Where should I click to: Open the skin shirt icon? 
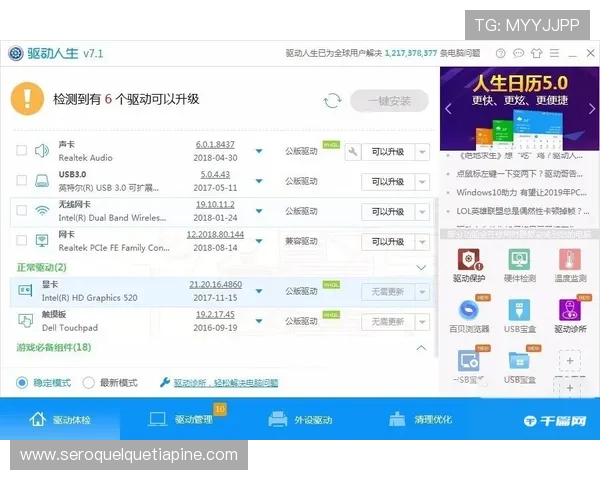tap(536, 53)
